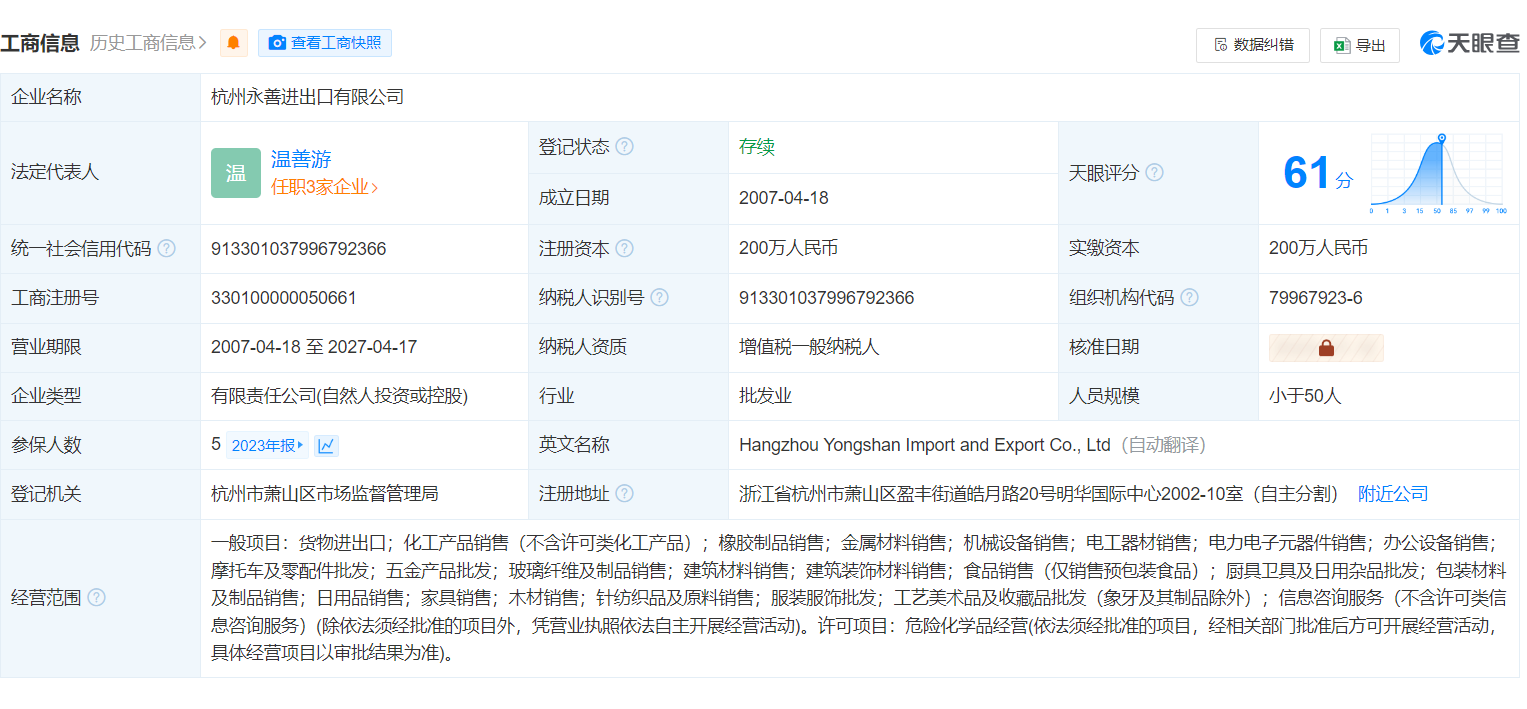Click organization code 79967923-6
This screenshot has width=1527, height=709.
pos(1316,298)
